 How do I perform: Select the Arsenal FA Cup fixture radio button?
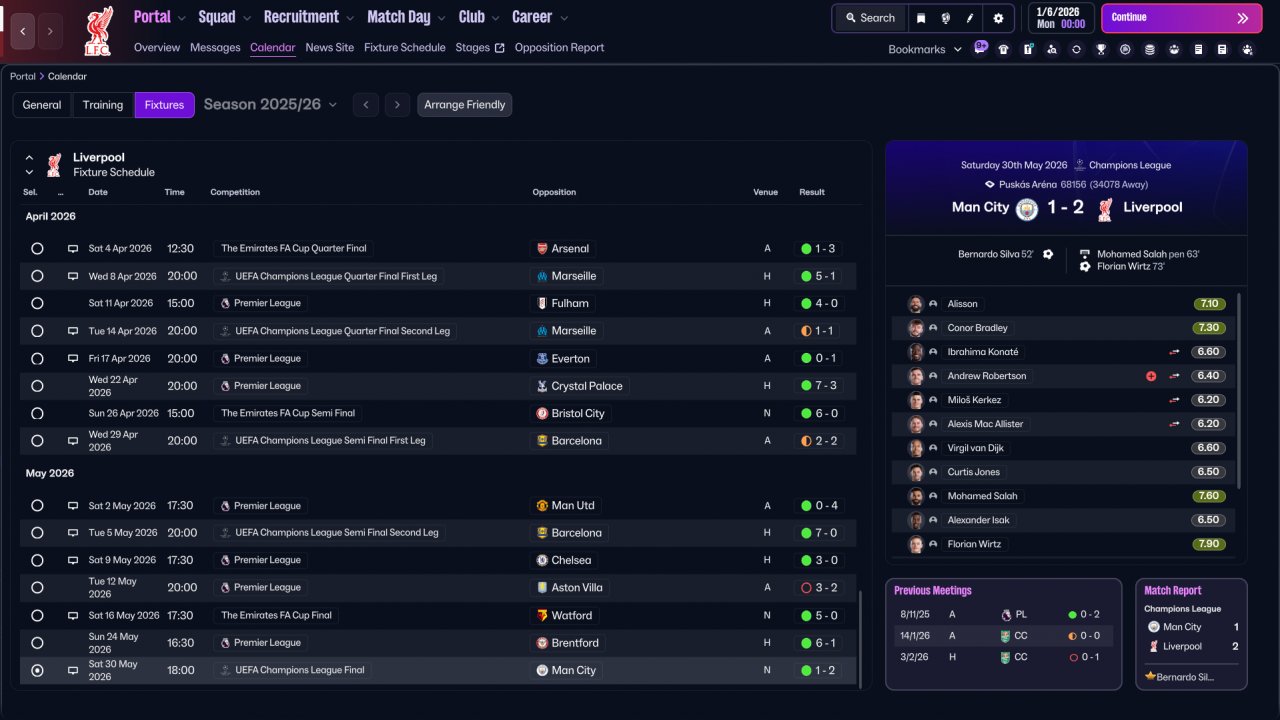point(37,248)
